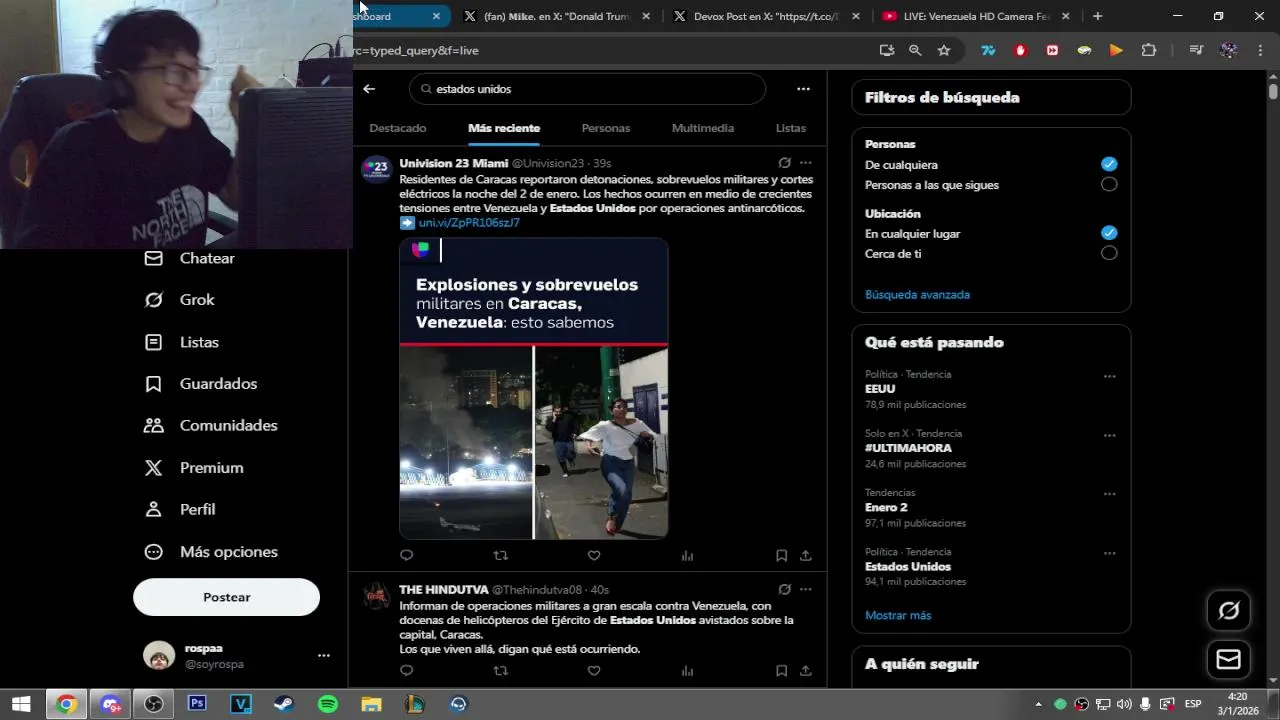Bookmark THE HINDUTVA post
The height and width of the screenshot is (720, 1280).
pos(782,671)
